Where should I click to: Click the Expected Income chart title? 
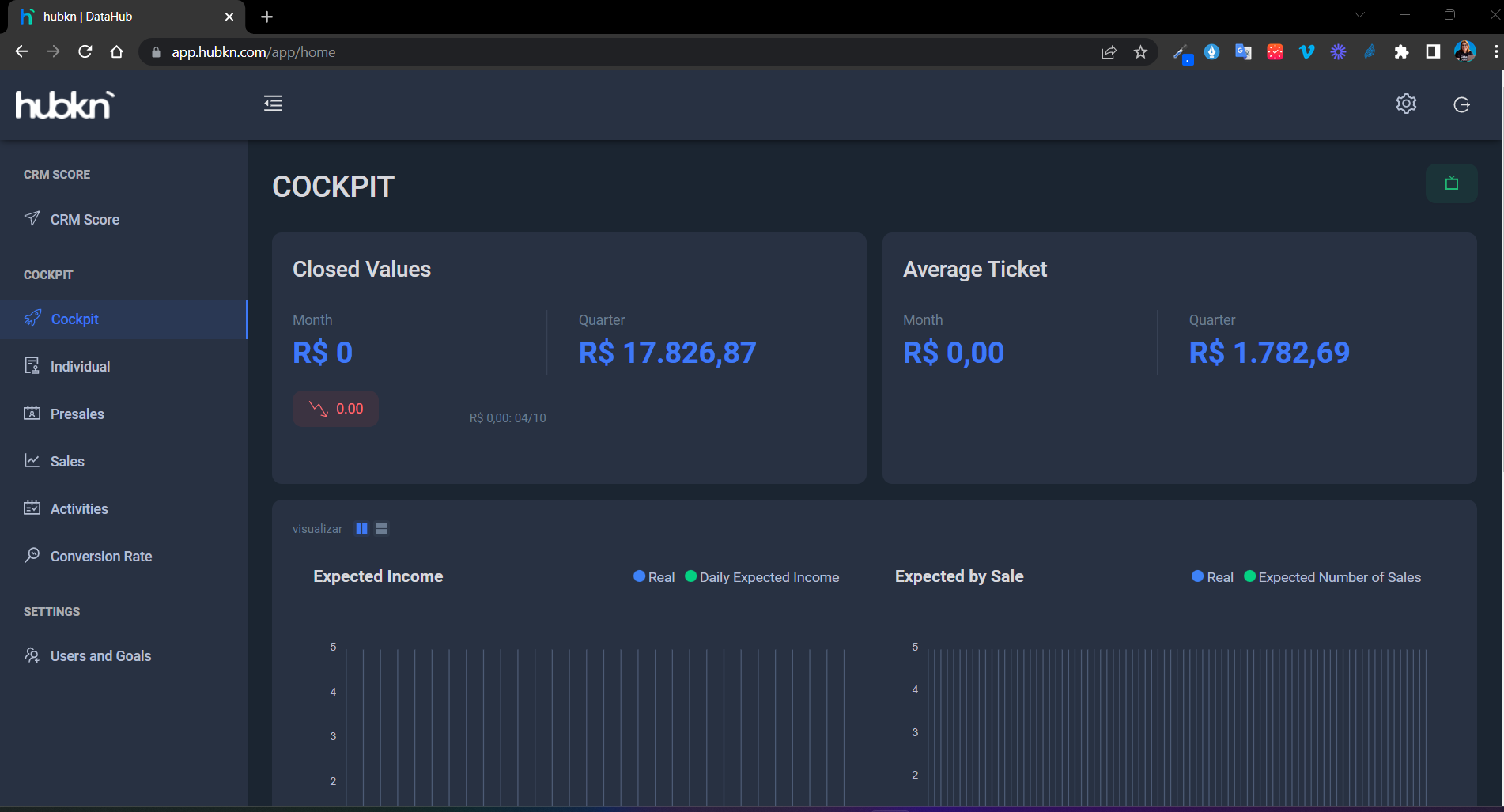(x=378, y=576)
